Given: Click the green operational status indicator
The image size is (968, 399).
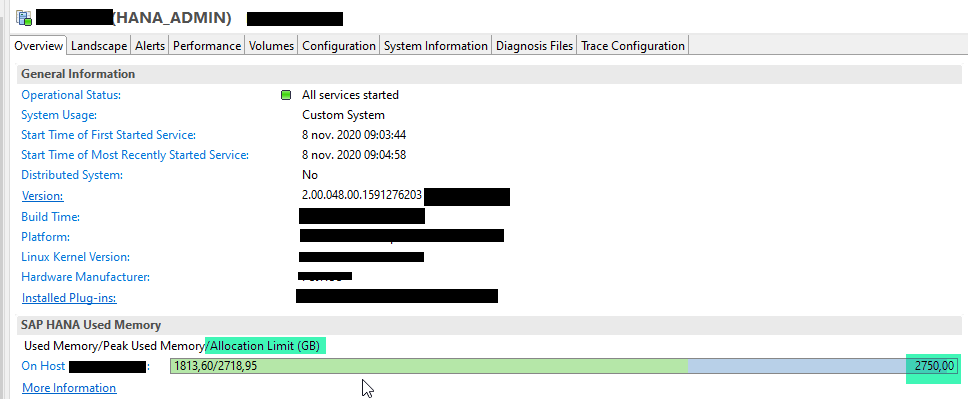Looking at the screenshot, I should pos(286,95).
